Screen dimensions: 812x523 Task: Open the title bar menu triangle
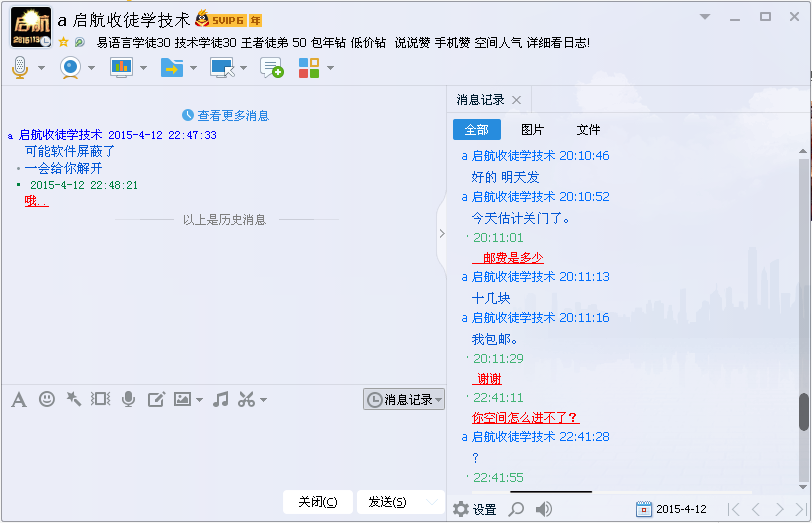click(705, 17)
